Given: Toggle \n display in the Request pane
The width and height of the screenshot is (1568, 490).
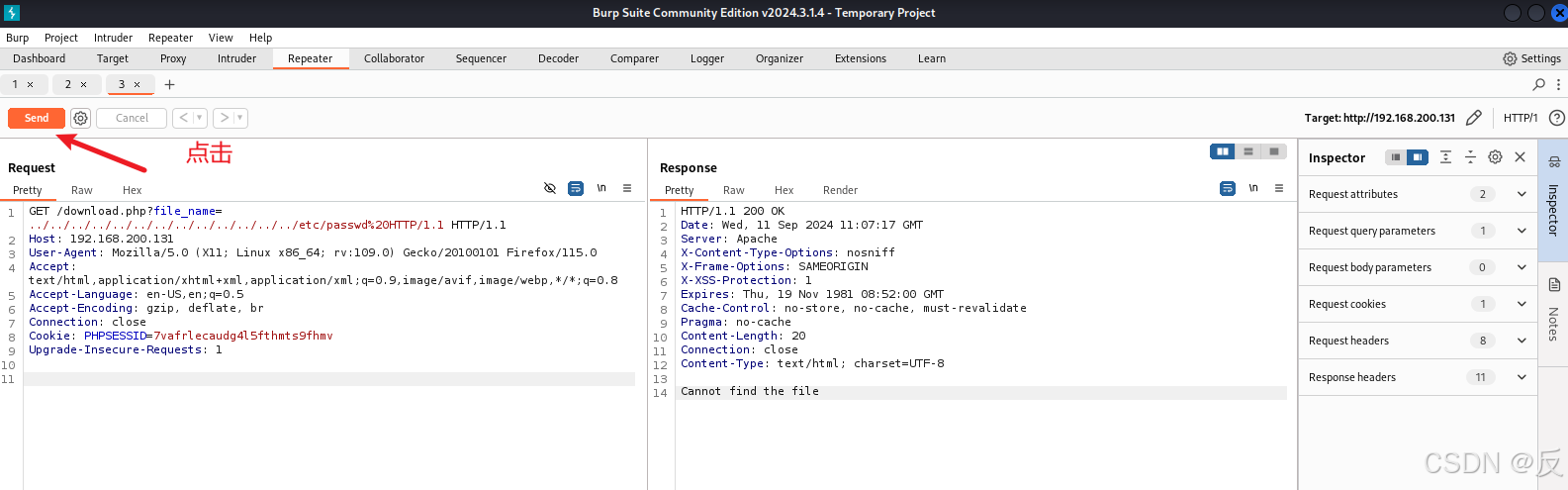Looking at the screenshot, I should [x=601, y=188].
